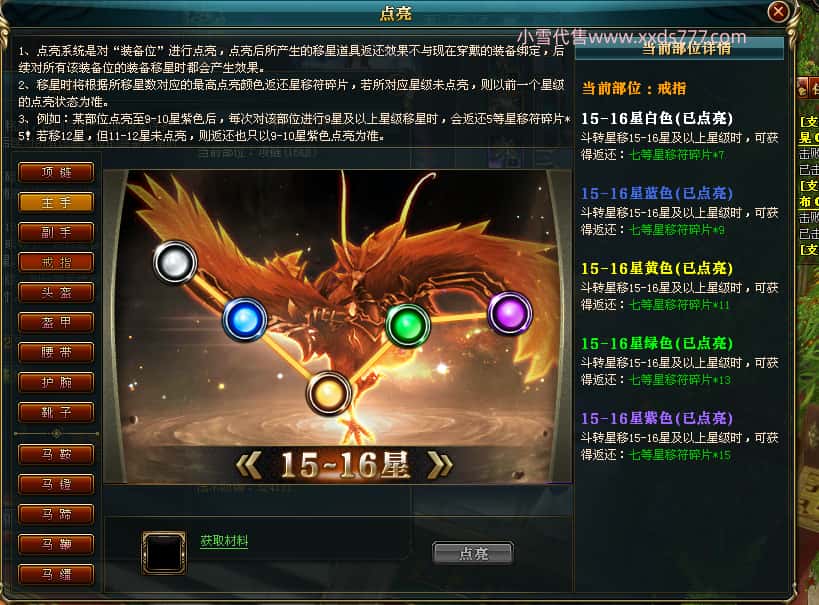This screenshot has height=605, width=819.
Task: Go to previous star level arrow
Action: click(x=249, y=465)
